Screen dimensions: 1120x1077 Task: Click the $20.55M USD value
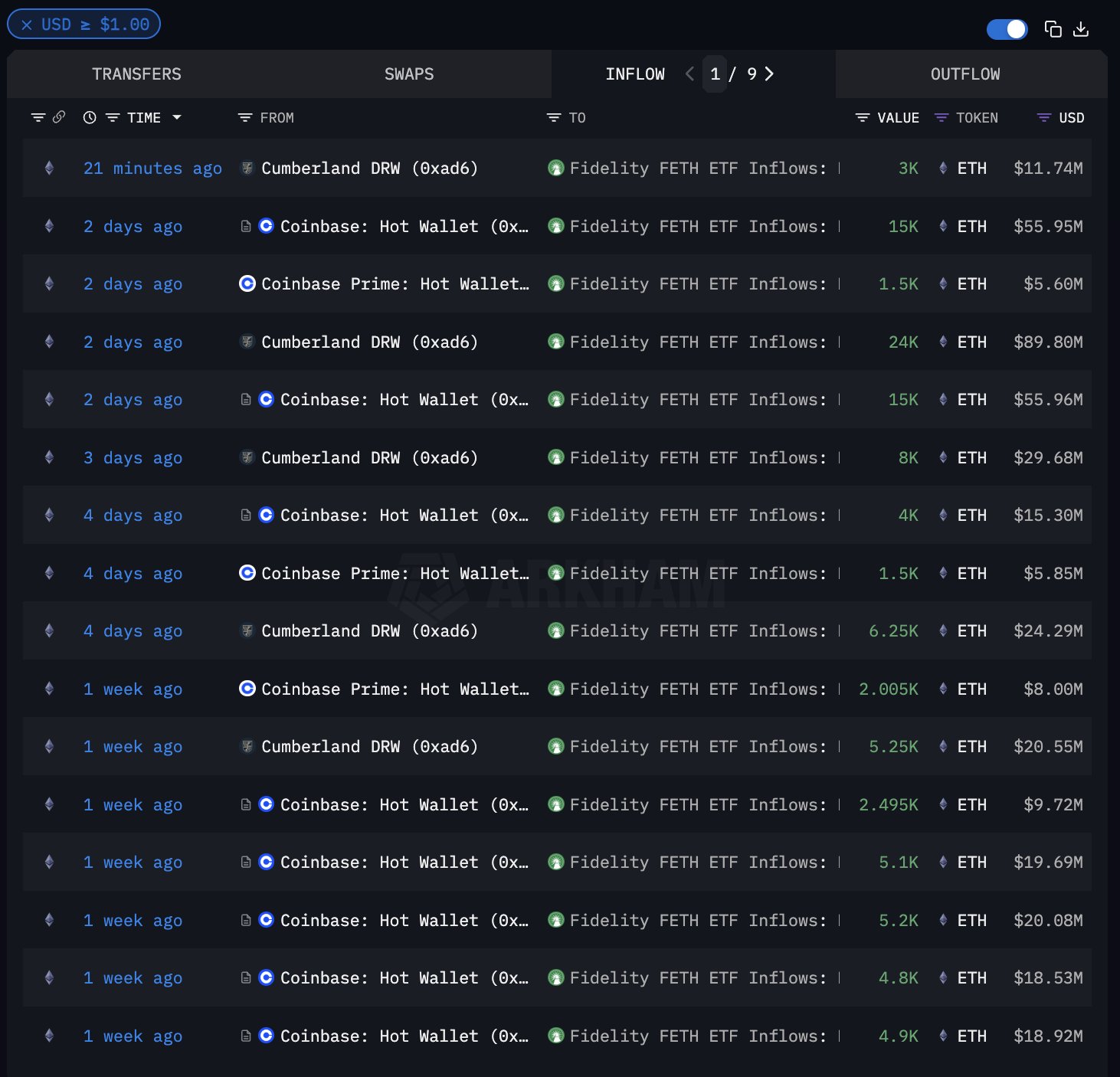(1048, 747)
